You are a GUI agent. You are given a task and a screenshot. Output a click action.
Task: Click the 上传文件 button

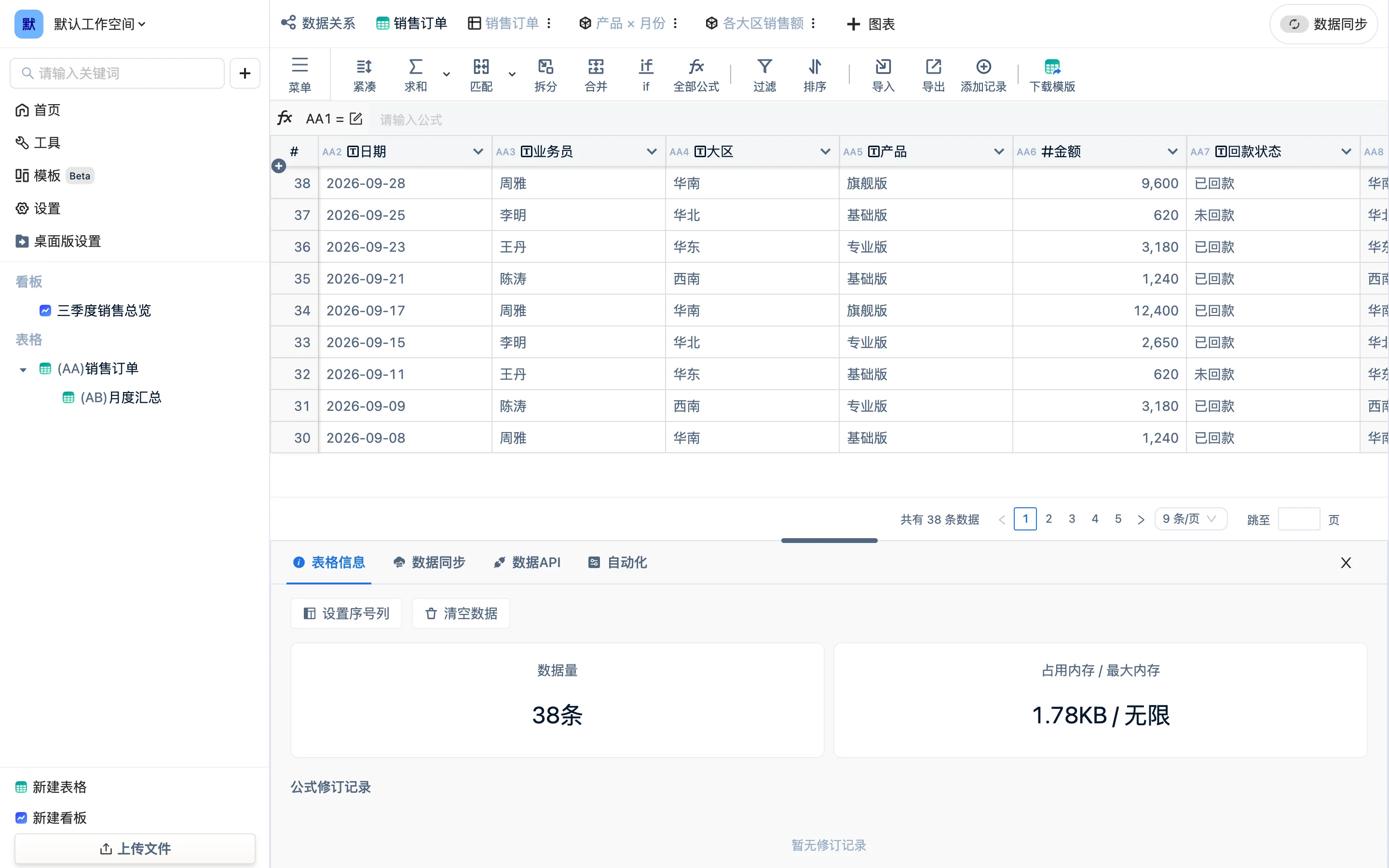pyautogui.click(x=135, y=849)
